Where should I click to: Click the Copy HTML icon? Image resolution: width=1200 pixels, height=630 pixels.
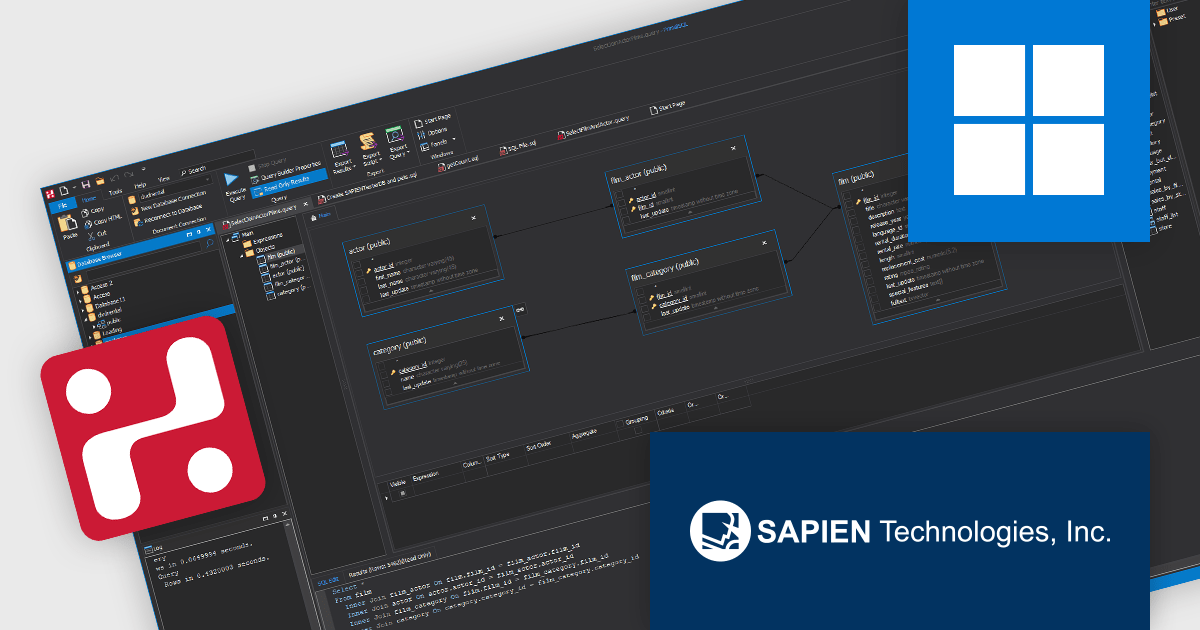[x=88, y=224]
